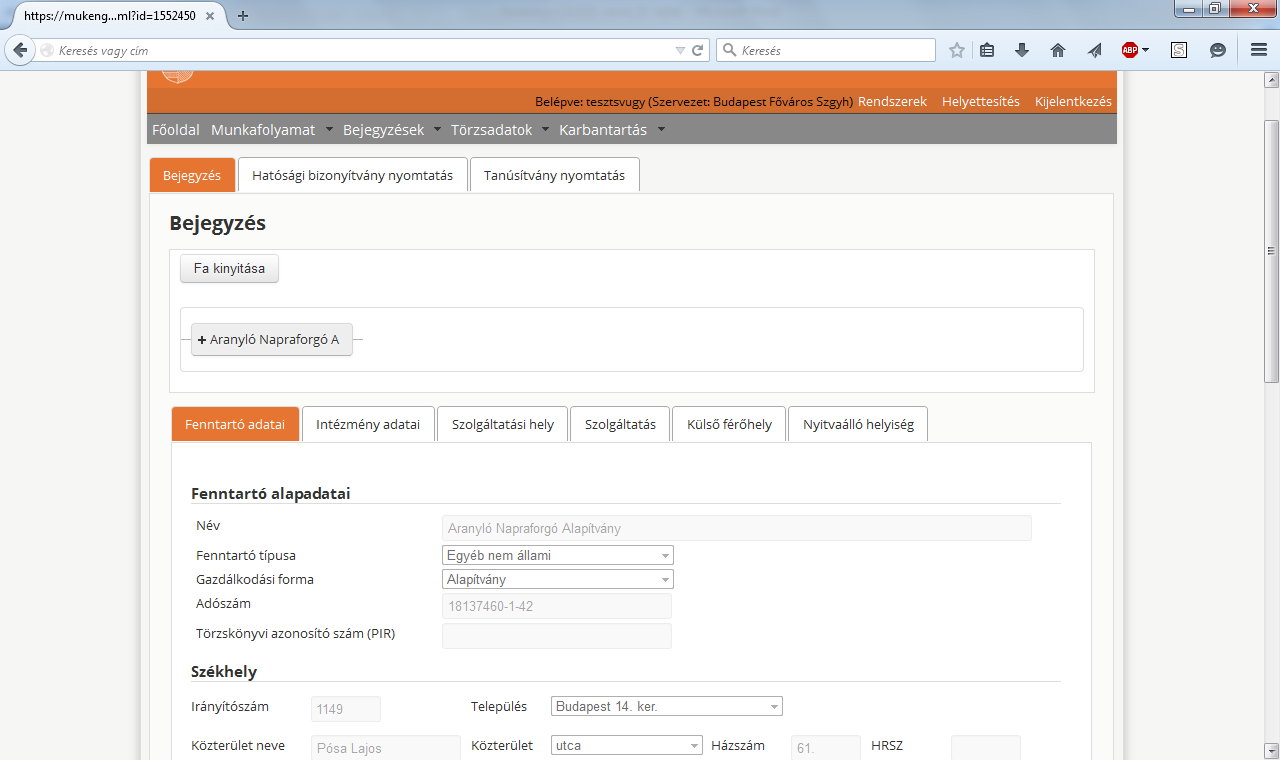The width and height of the screenshot is (1280, 760).
Task: Close the mukeng browser tab
Action: pos(212,16)
